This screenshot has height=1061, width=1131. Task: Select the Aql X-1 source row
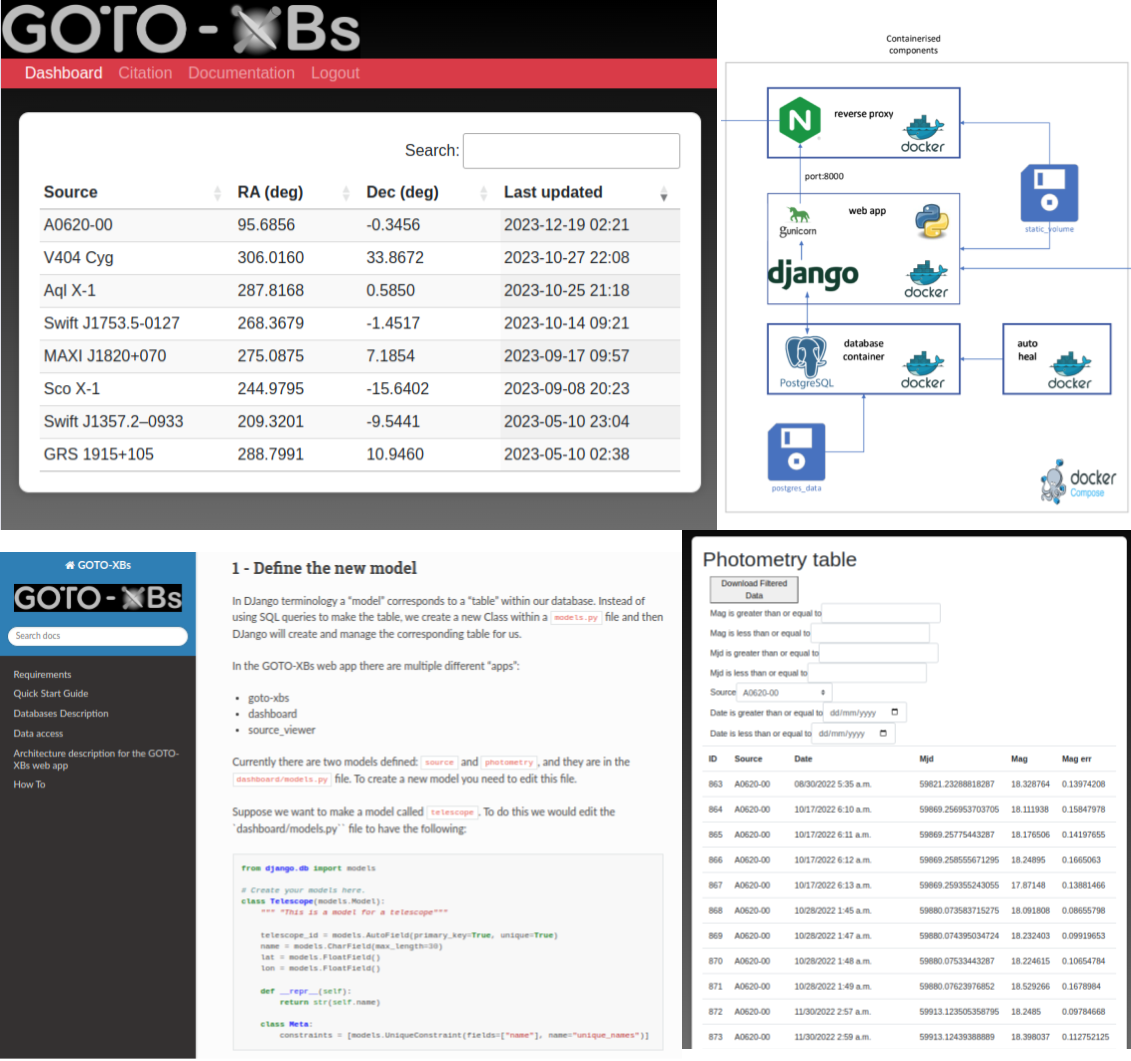pyautogui.click(x=359, y=291)
